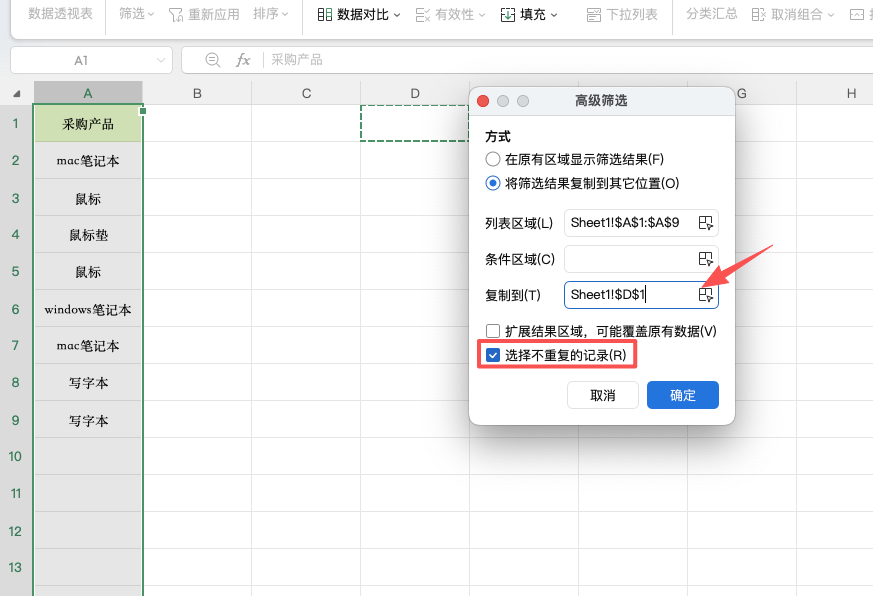Click the 有效性 validation tool
Viewport: 873px width, 596px height.
click(x=450, y=14)
